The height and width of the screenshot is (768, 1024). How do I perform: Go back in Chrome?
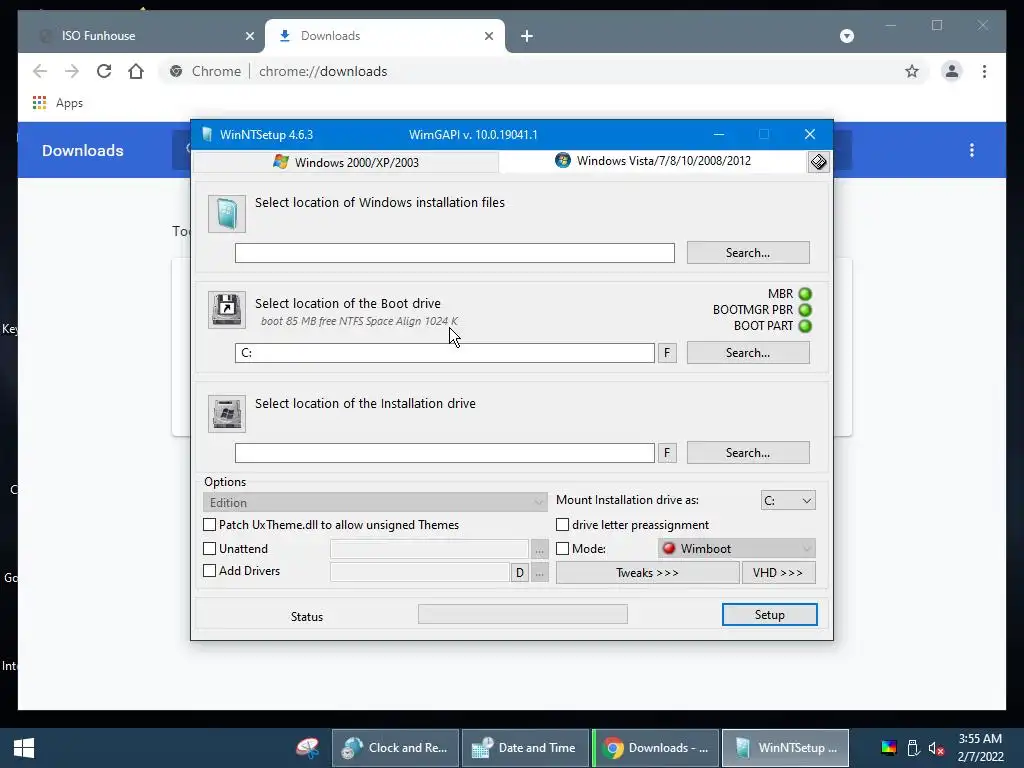40,71
